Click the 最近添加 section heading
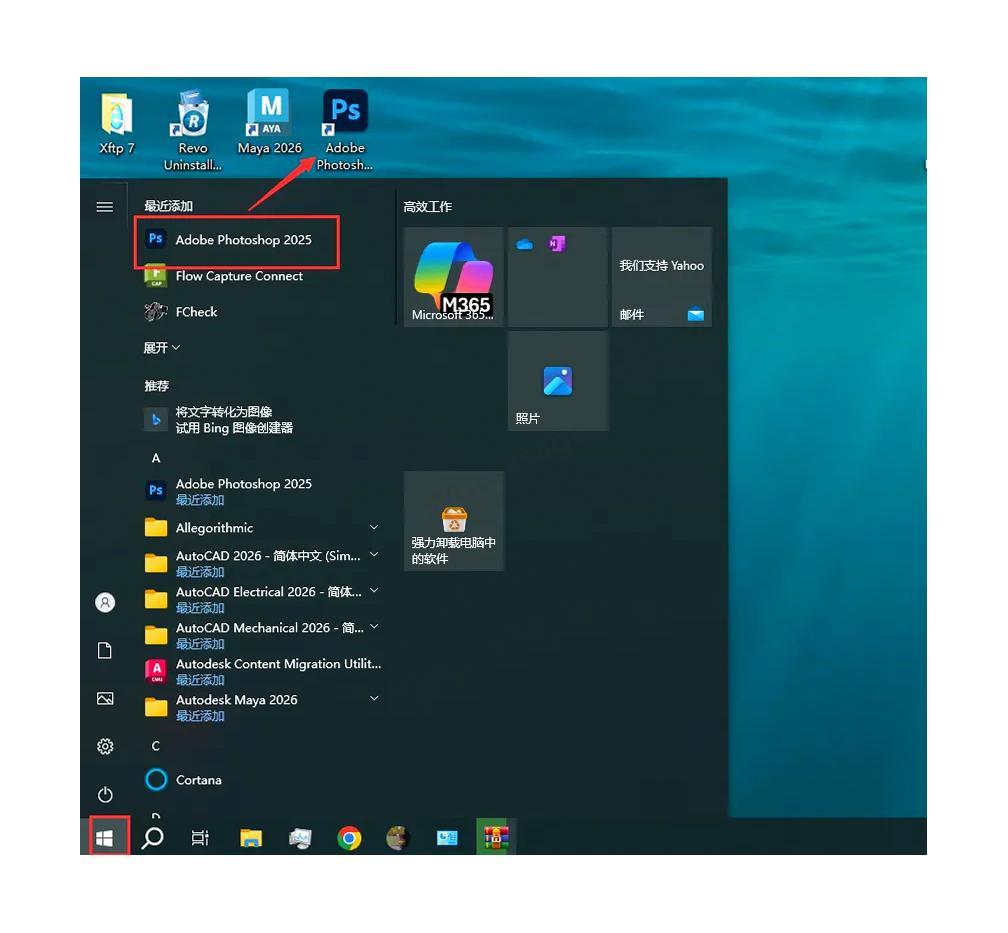 pyautogui.click(x=168, y=206)
